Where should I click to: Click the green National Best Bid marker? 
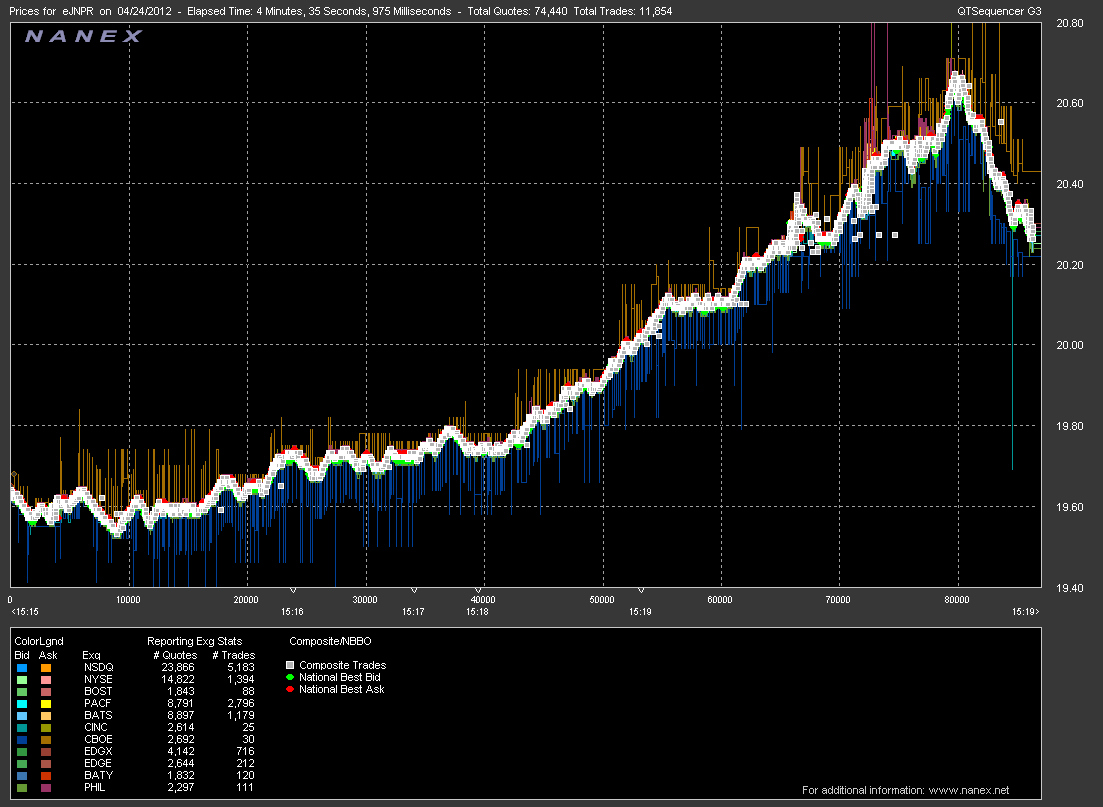tap(292, 677)
